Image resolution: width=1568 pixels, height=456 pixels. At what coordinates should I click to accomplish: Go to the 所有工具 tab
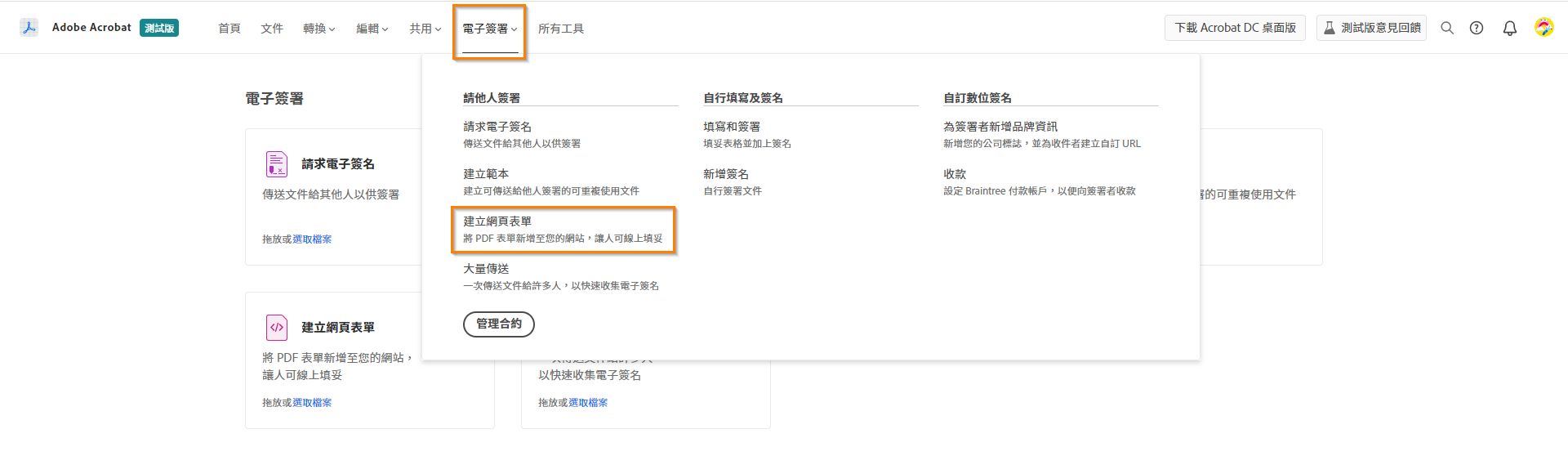(x=560, y=29)
